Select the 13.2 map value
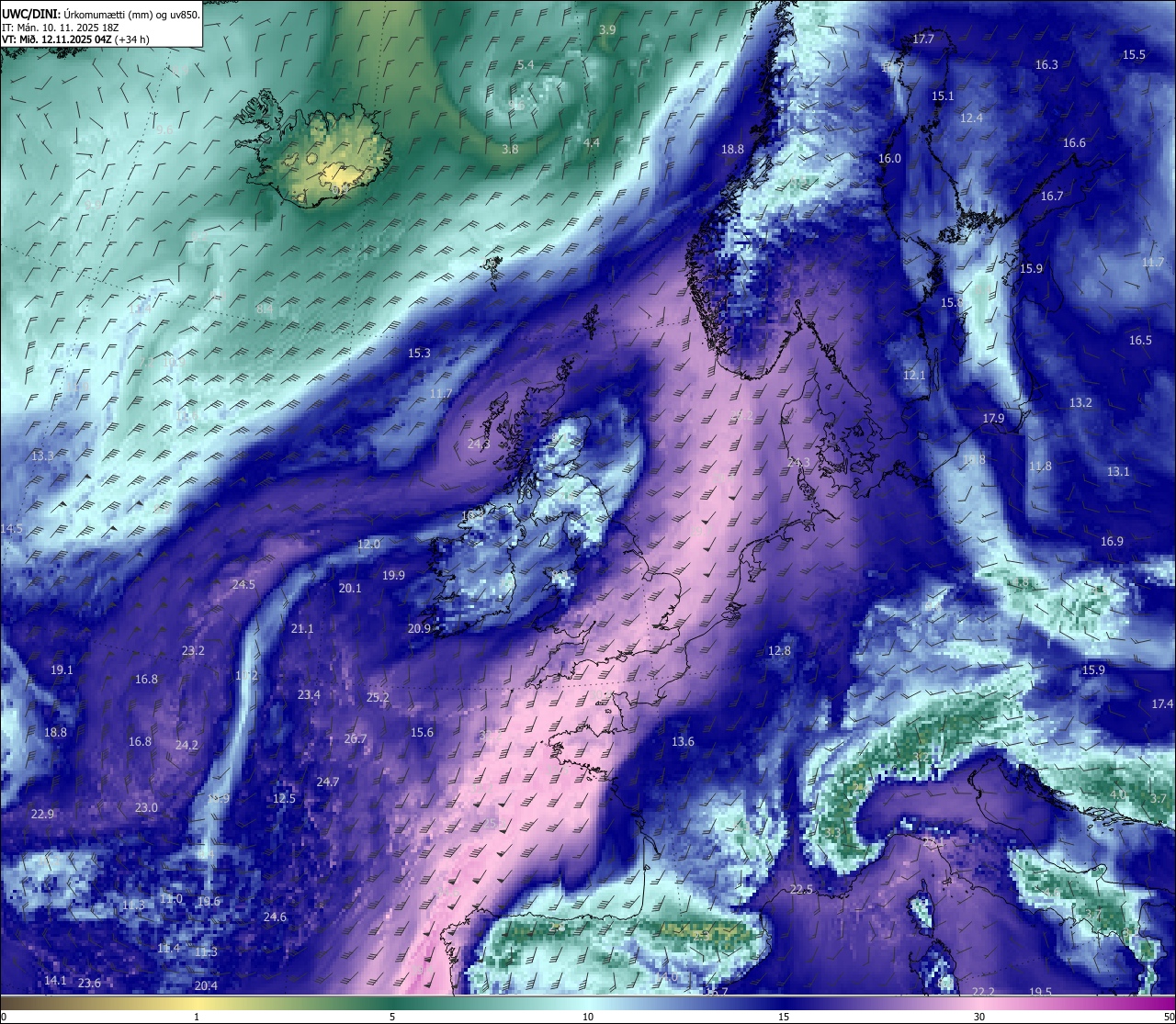The height and width of the screenshot is (1024, 1176). [1080, 402]
